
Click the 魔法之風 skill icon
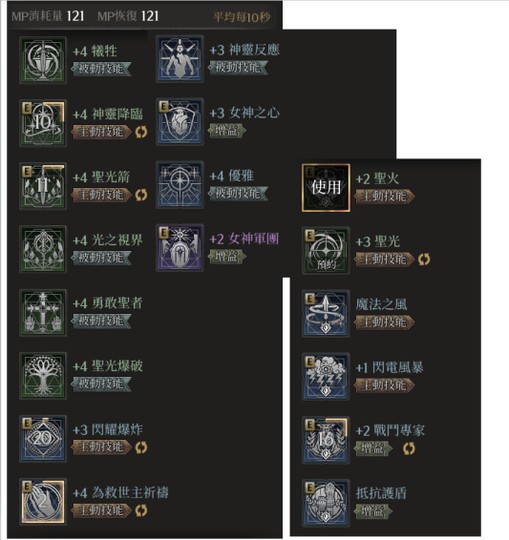coord(326,314)
